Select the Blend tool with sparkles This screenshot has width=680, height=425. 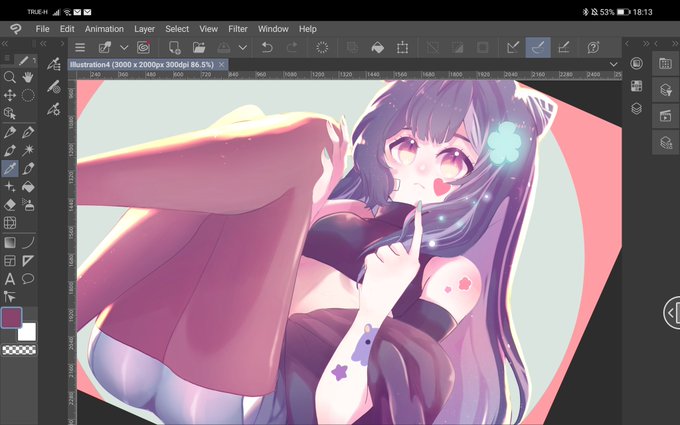point(10,187)
